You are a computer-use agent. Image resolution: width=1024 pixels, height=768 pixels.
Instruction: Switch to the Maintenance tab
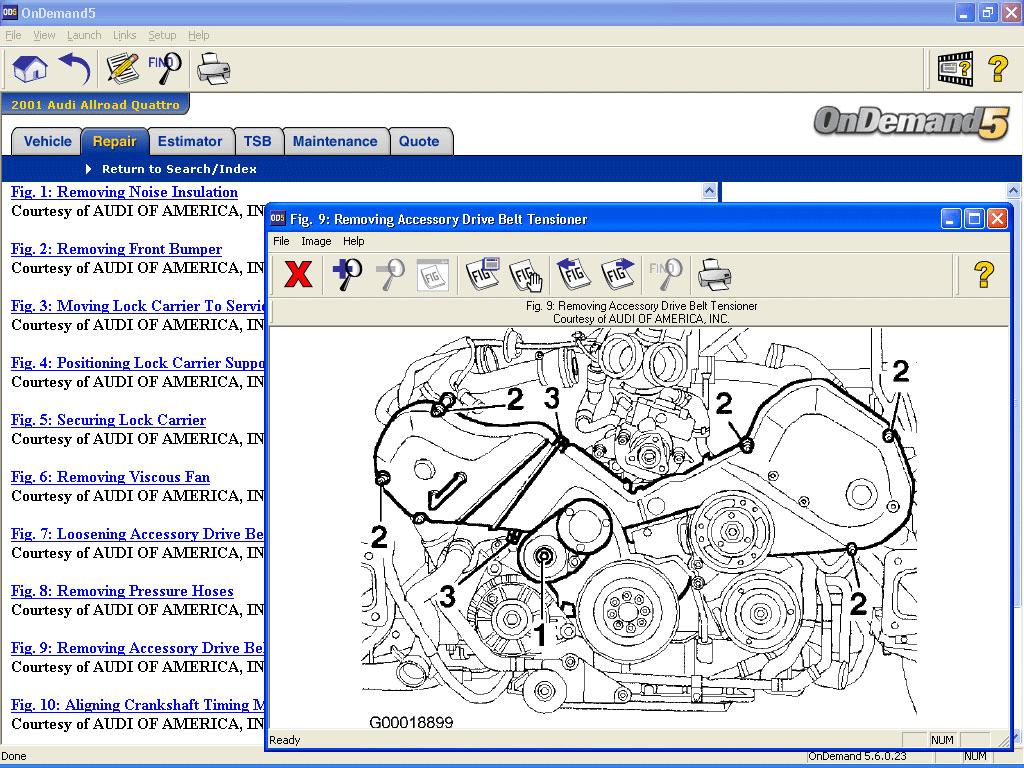pyautogui.click(x=335, y=142)
